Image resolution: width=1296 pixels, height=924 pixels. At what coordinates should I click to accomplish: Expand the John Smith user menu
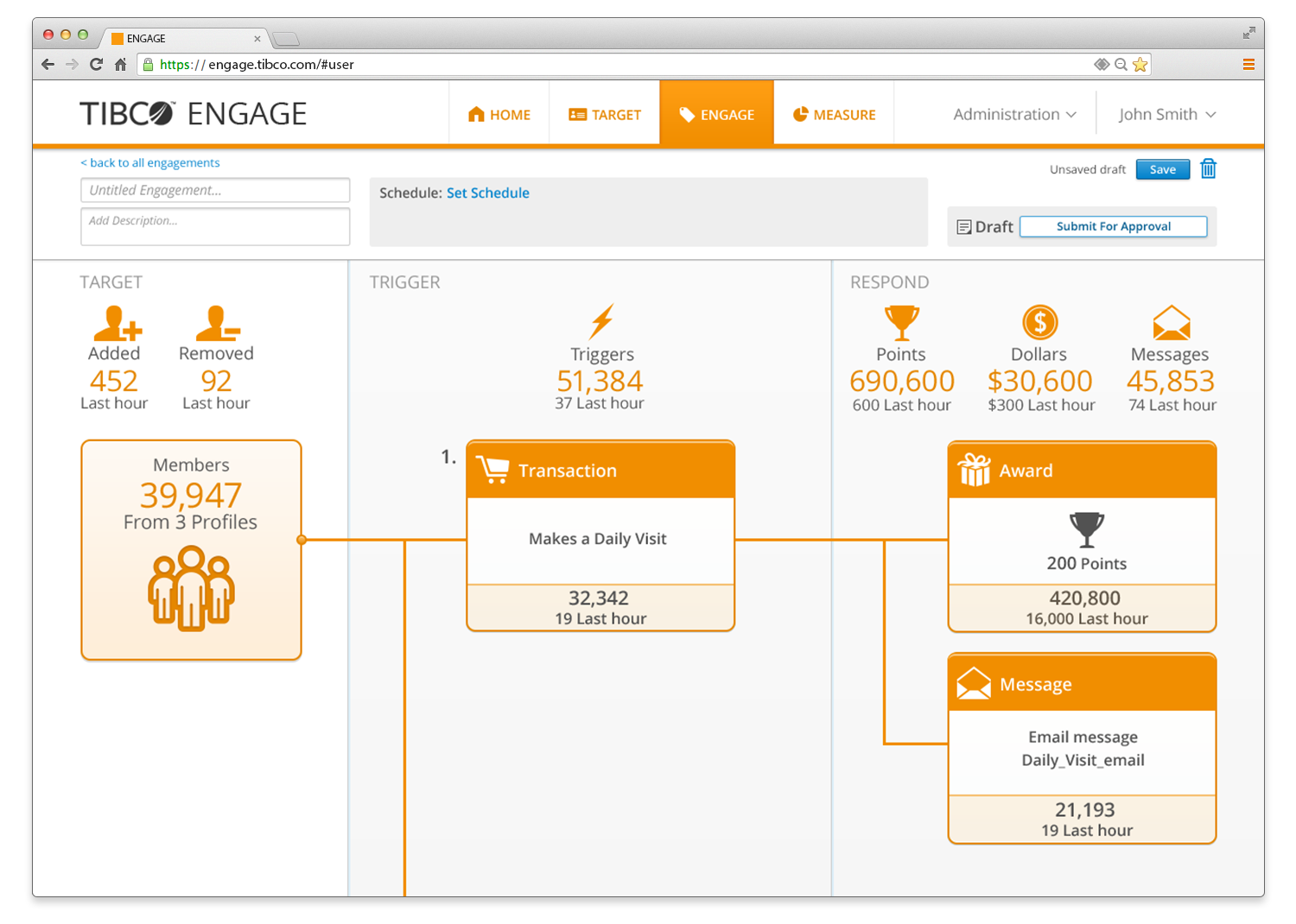(x=1167, y=114)
